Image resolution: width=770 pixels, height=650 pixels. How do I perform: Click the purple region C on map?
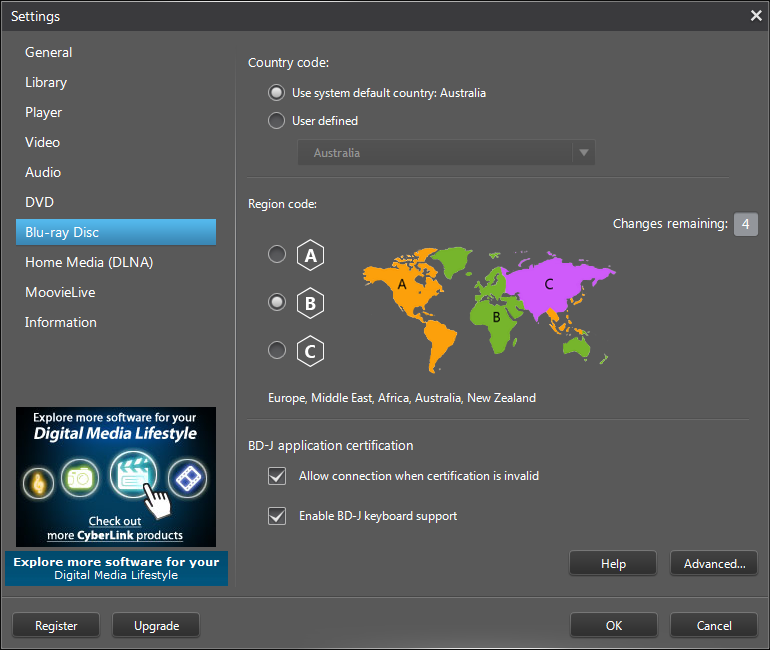548,283
